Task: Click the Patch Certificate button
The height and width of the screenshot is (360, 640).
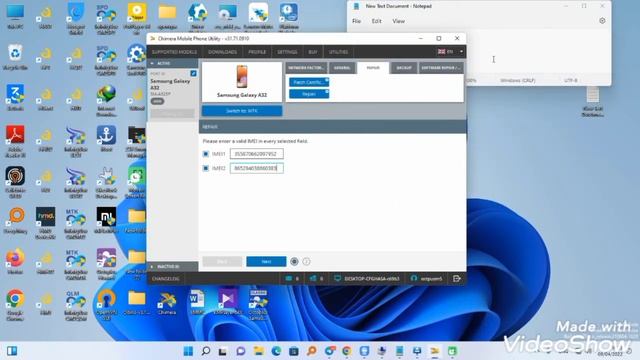Action: coord(309,82)
